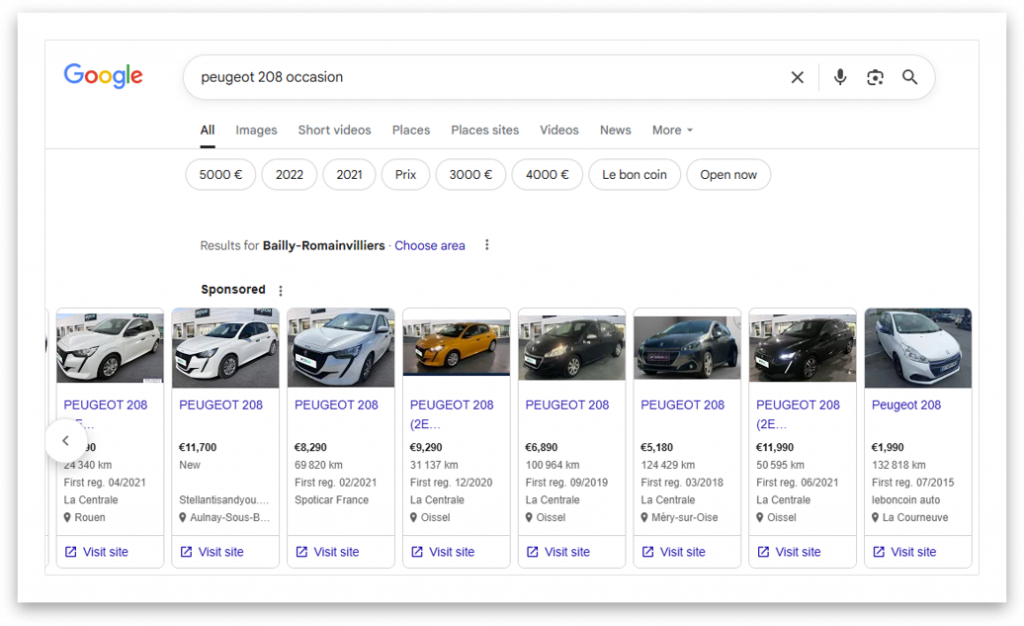Click external link icon on €11,990 card
Viewport: 1024px width, 626px height.
click(763, 552)
